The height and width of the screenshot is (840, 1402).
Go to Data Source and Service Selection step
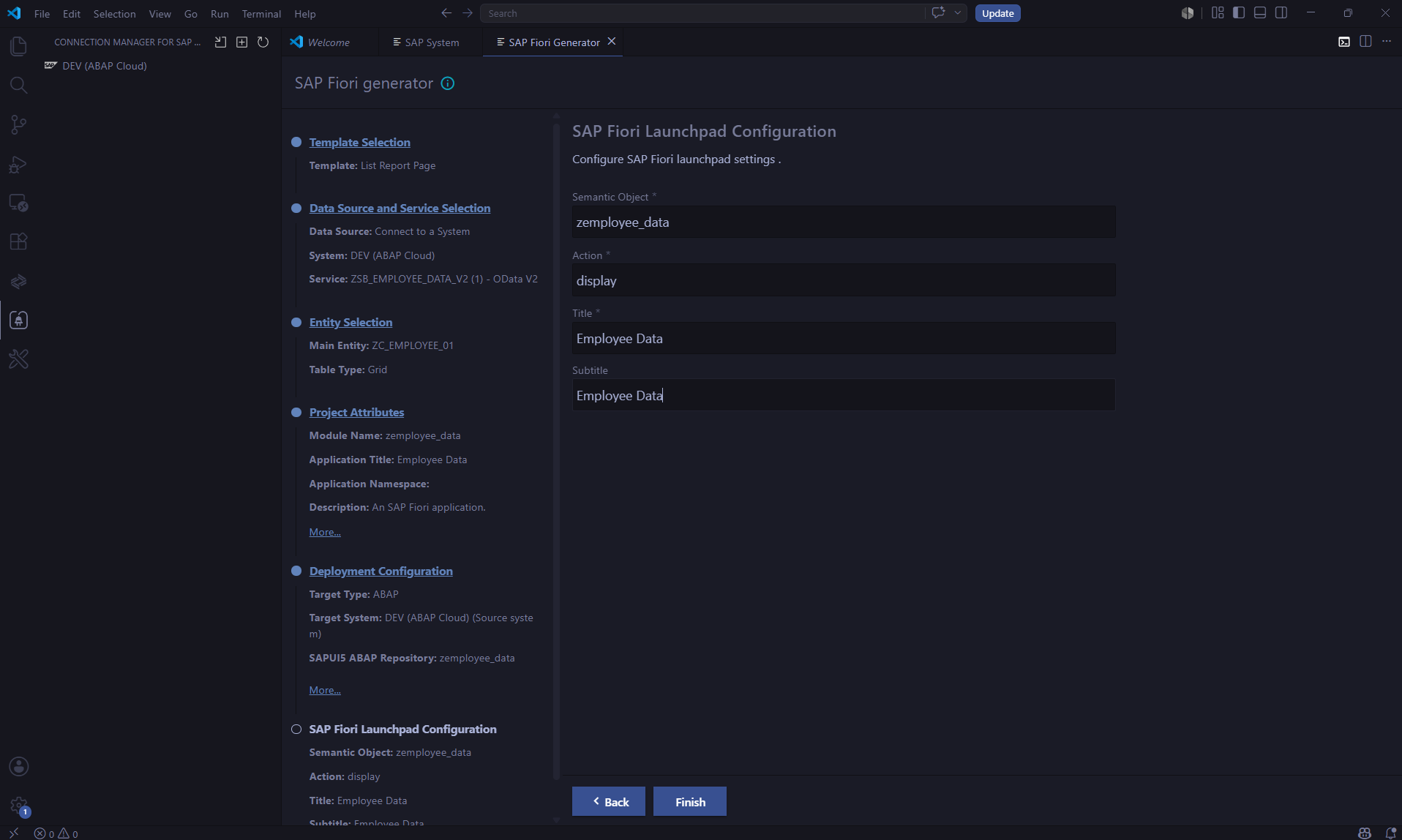[x=400, y=208]
